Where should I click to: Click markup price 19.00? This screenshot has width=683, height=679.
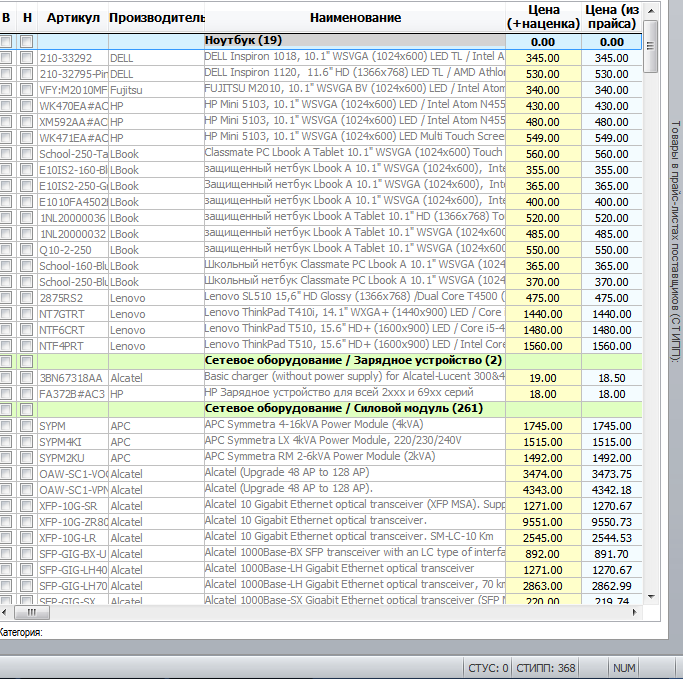click(x=543, y=378)
